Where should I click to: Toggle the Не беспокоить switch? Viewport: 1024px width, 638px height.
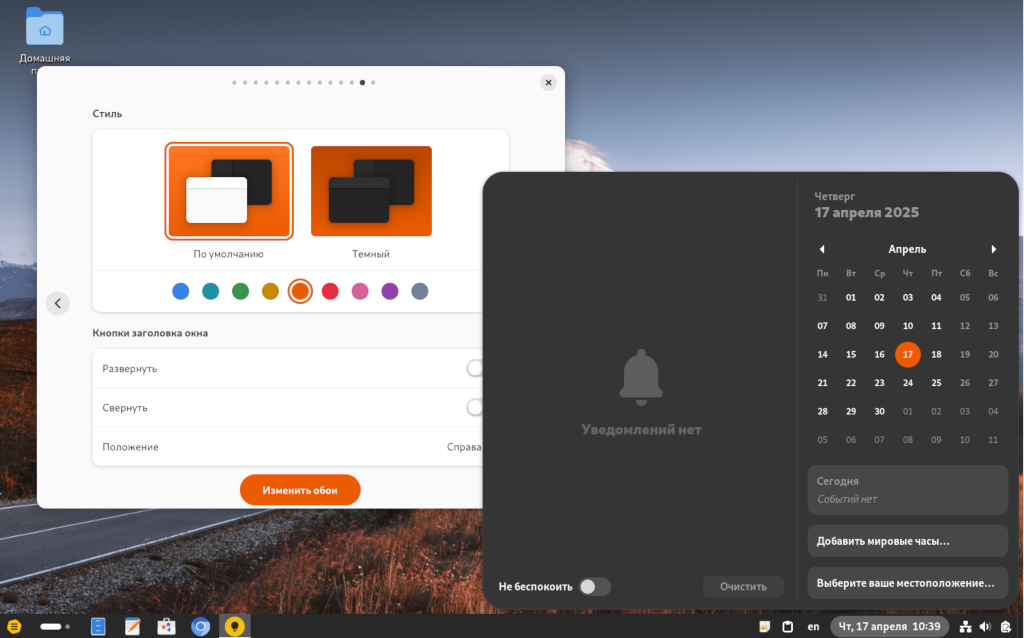(594, 587)
